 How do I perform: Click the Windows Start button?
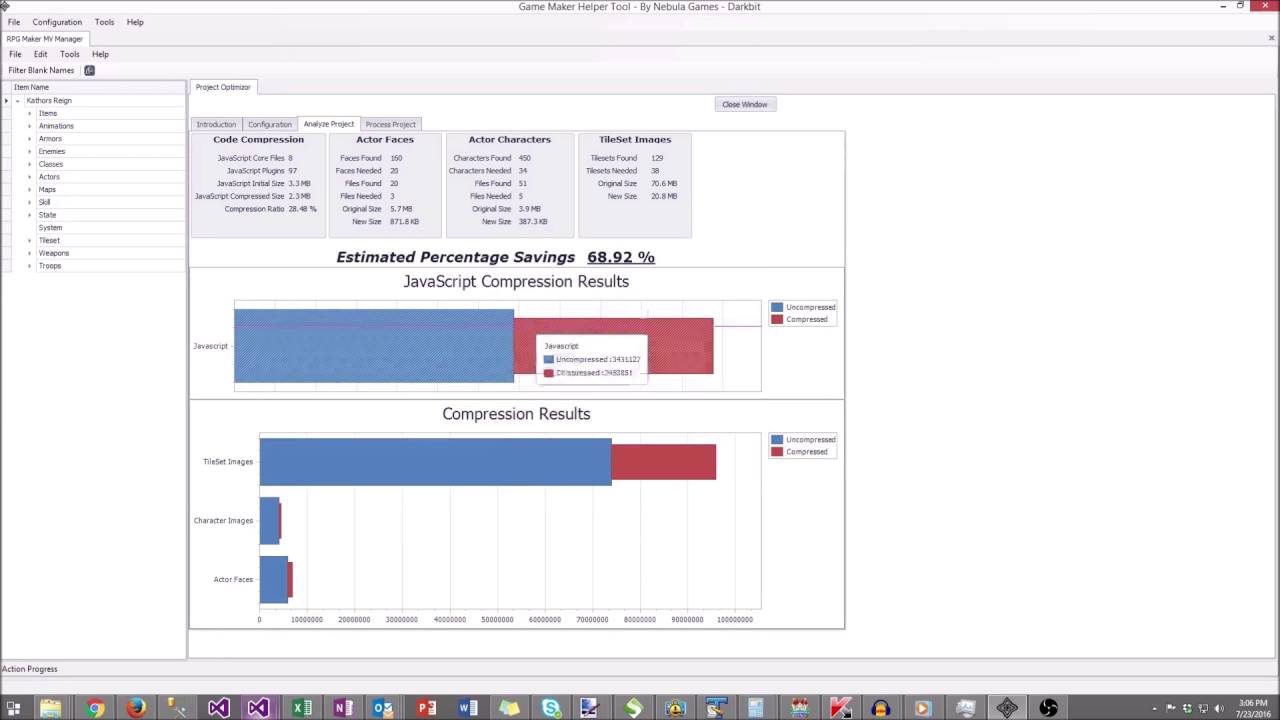(13, 708)
